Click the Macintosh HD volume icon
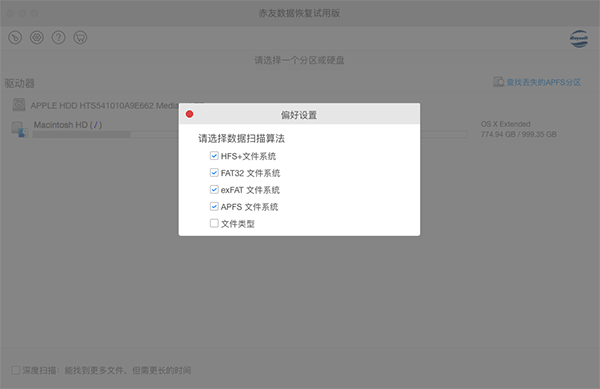This screenshot has height=389, width=600. pyautogui.click(x=20, y=129)
